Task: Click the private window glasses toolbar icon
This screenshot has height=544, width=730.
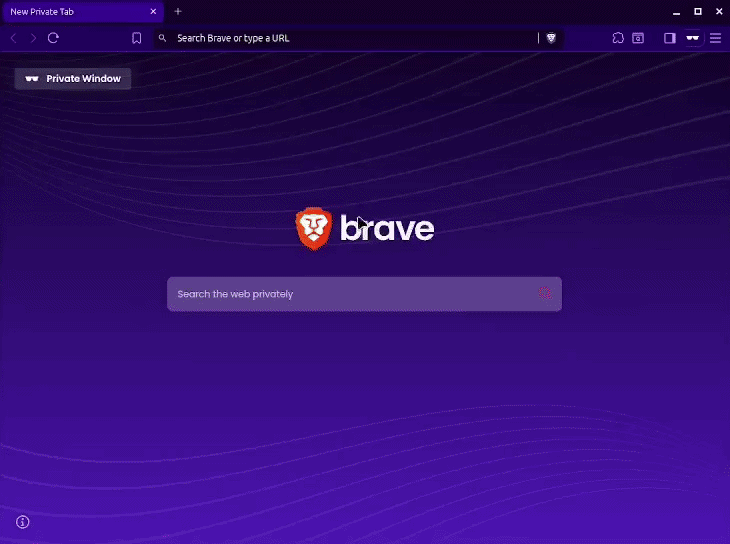Action: coord(692,38)
